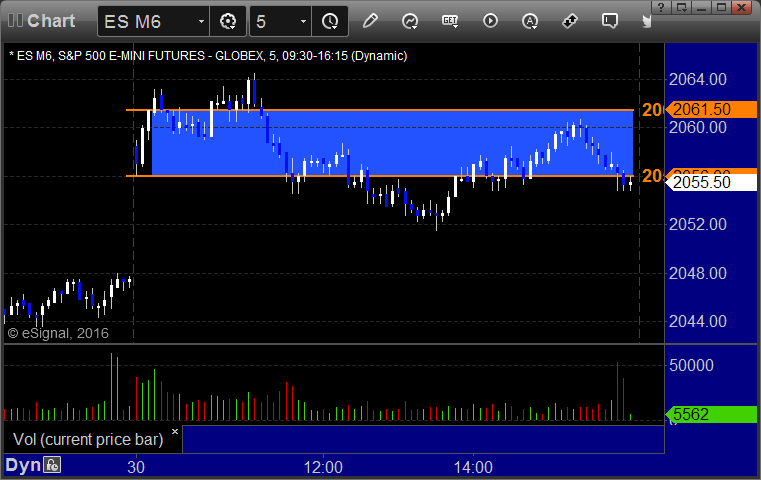Close the Vol study pane with x

pos(175,431)
